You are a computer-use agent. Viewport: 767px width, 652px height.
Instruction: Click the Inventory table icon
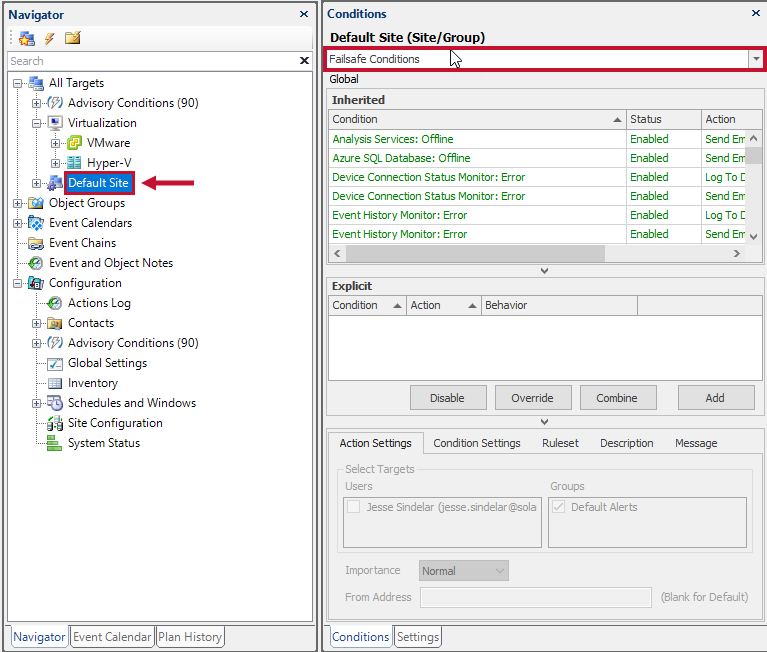pyautogui.click(x=55, y=383)
